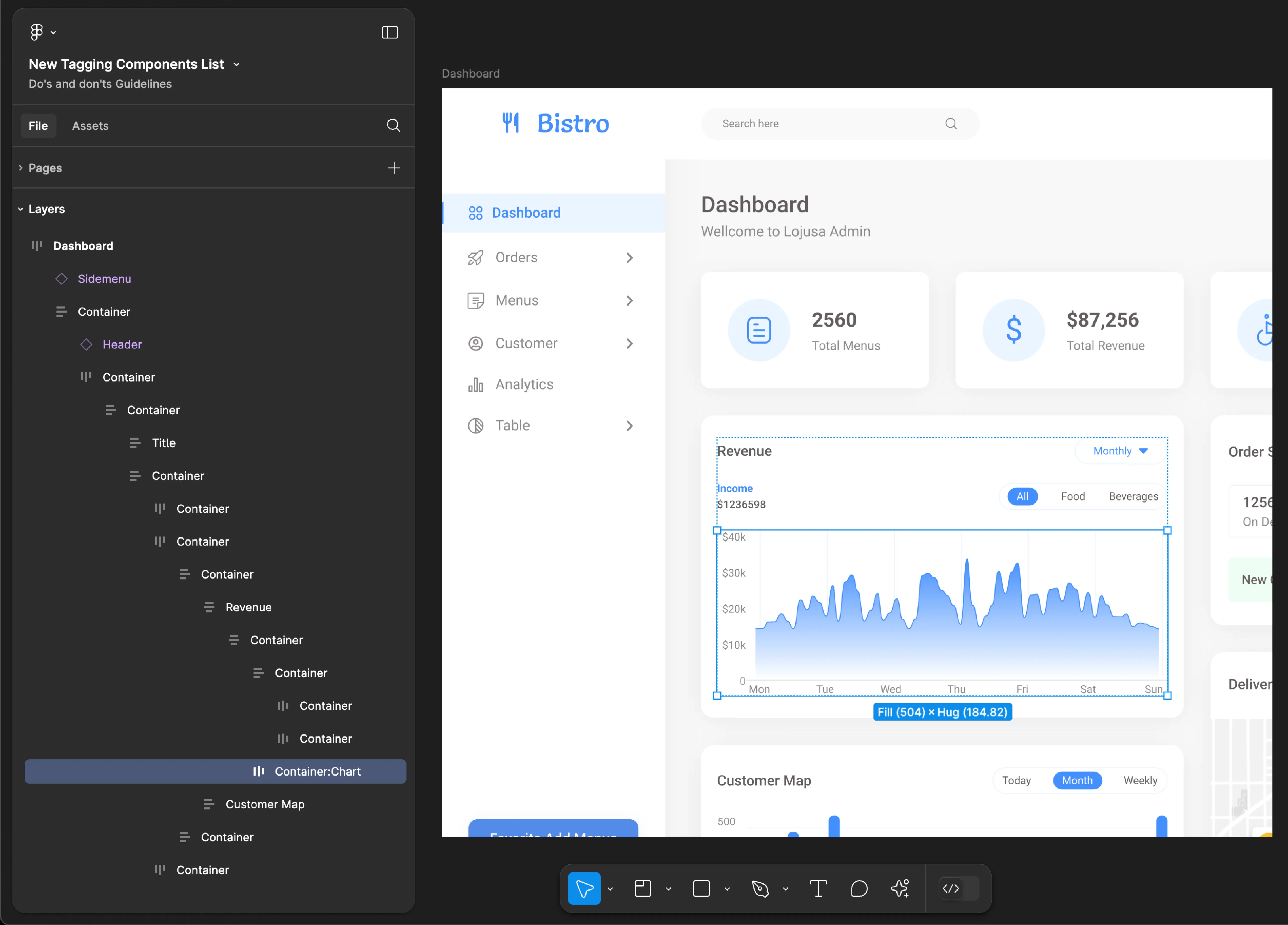Screen dimensions: 1288x925
Task: Expand the Orders menu chevron
Action: coord(629,258)
